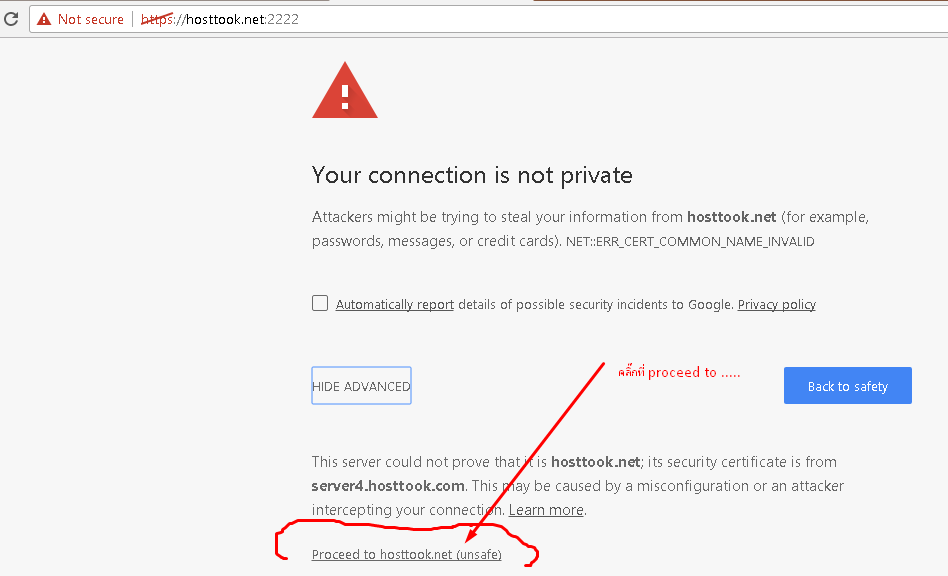This screenshot has width=948, height=576.
Task: Open site info via "Not secure" label
Action: click(x=91, y=19)
